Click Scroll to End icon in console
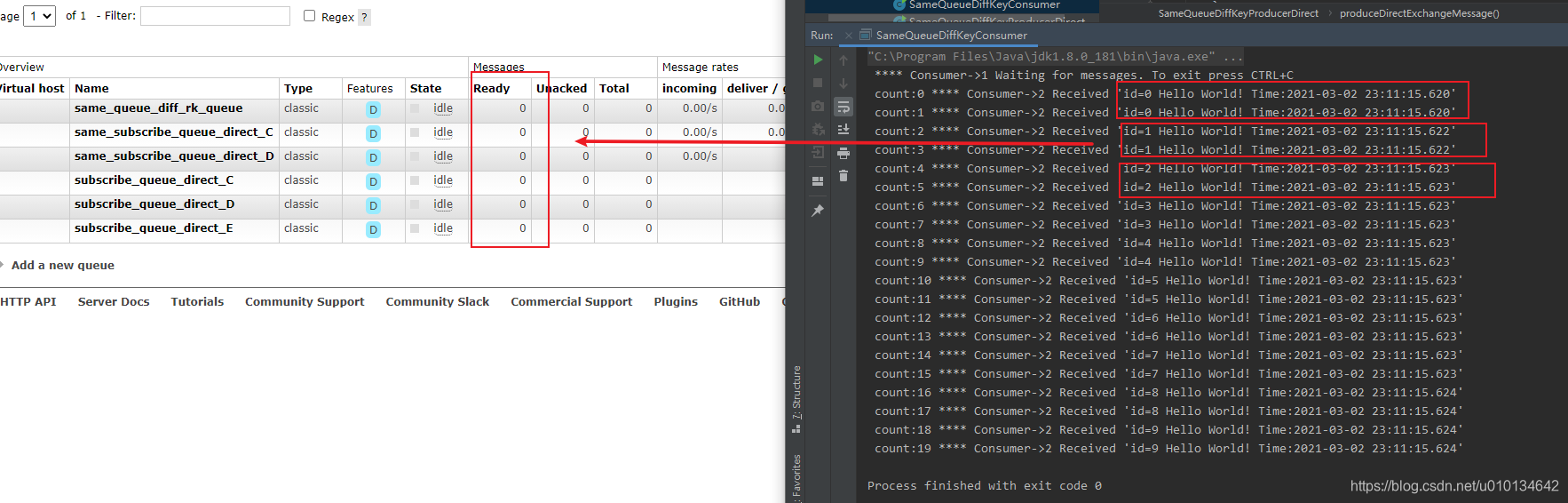 843,130
